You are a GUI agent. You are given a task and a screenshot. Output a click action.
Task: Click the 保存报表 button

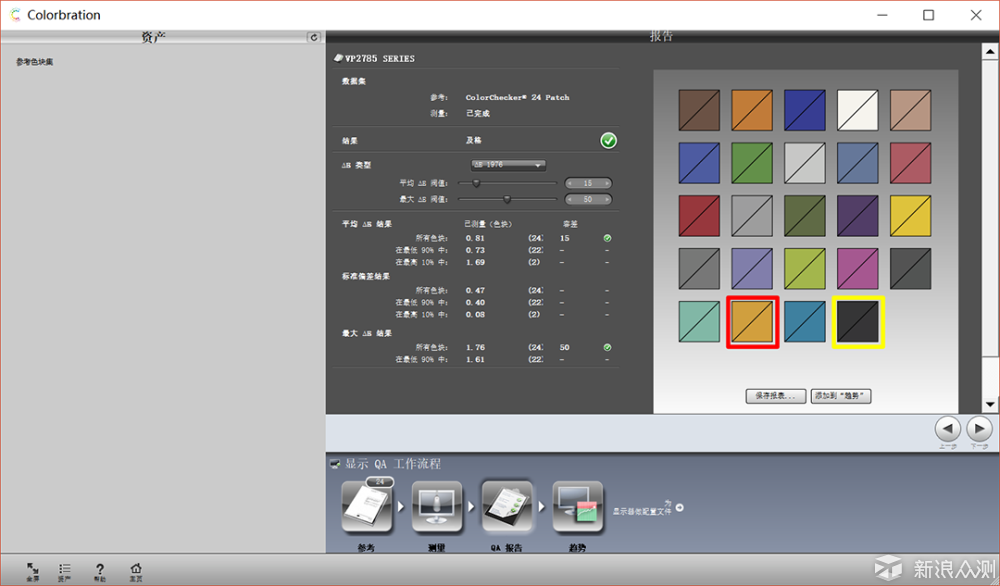776,396
